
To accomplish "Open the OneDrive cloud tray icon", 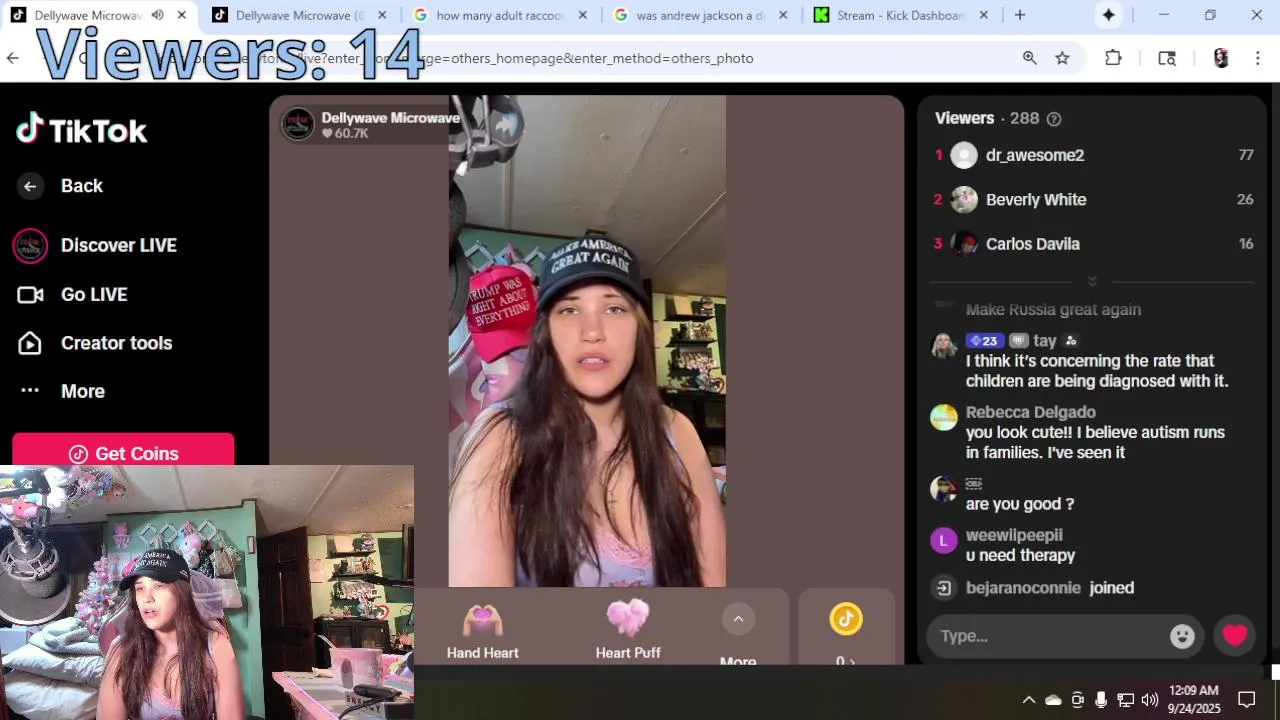I will pyautogui.click(x=1053, y=700).
